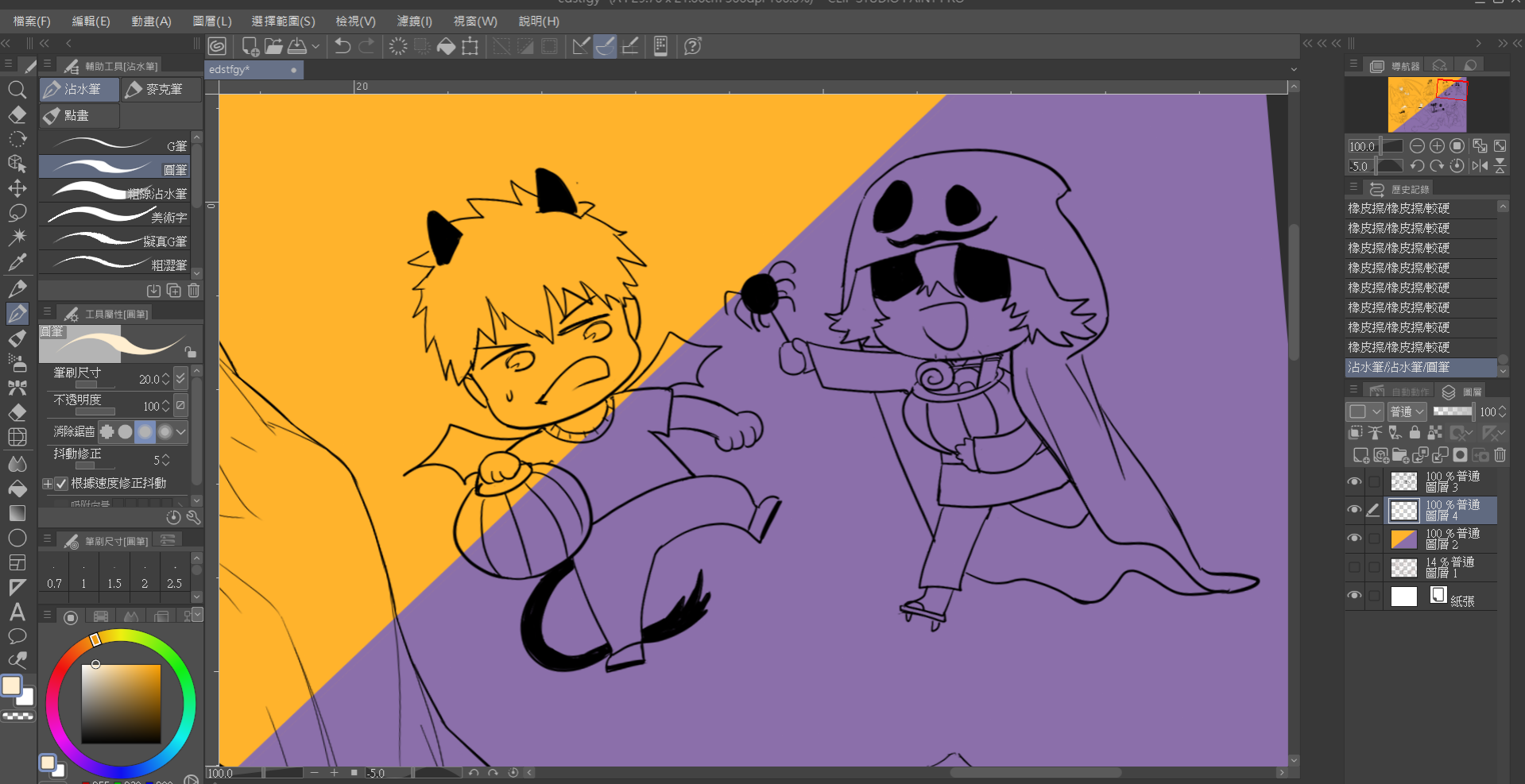The width and height of the screenshot is (1525, 784).
Task: Select the Move layer tool
Action: click(17, 188)
